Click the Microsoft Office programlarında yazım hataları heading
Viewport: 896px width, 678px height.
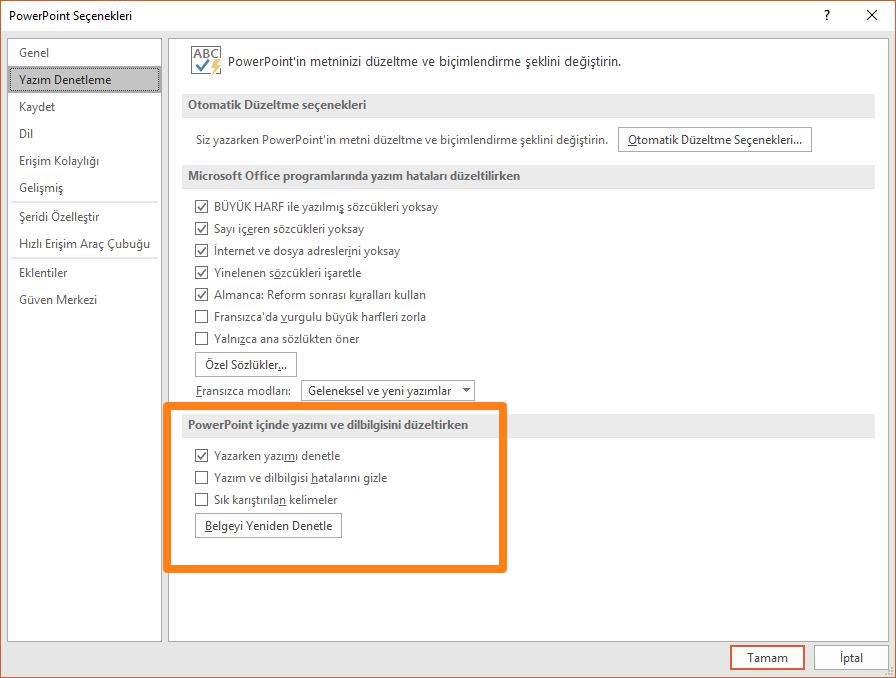coord(354,176)
